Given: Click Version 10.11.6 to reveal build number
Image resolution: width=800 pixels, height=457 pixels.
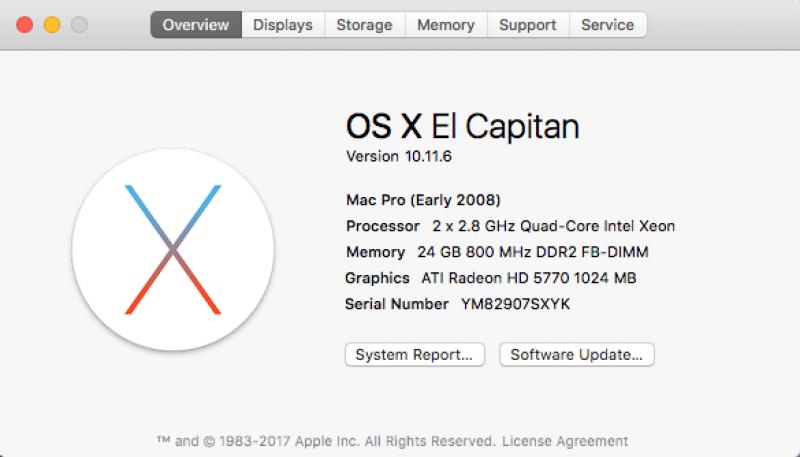Looking at the screenshot, I should pyautogui.click(x=398, y=156).
